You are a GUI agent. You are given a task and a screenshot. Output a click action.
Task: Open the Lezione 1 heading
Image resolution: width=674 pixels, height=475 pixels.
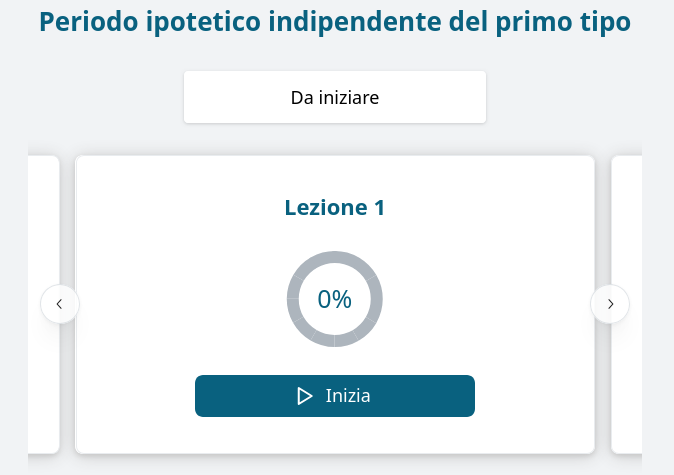click(335, 208)
